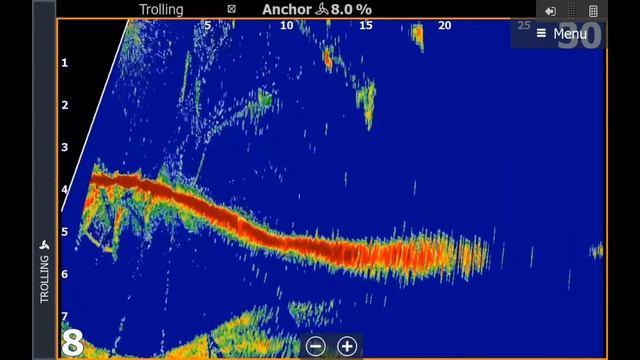The image size is (640, 360).
Task: Zoom in with the plus button
Action: point(347,346)
